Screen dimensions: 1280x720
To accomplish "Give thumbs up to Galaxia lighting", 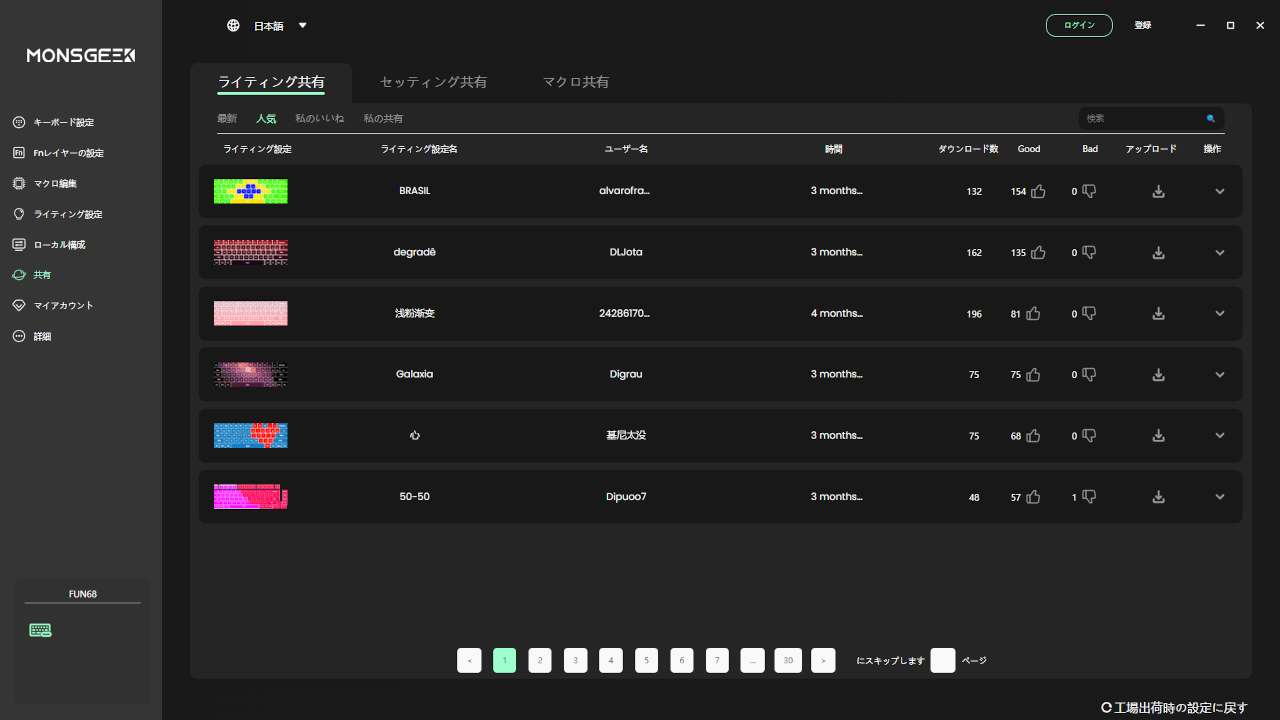I will pyautogui.click(x=1033, y=375).
